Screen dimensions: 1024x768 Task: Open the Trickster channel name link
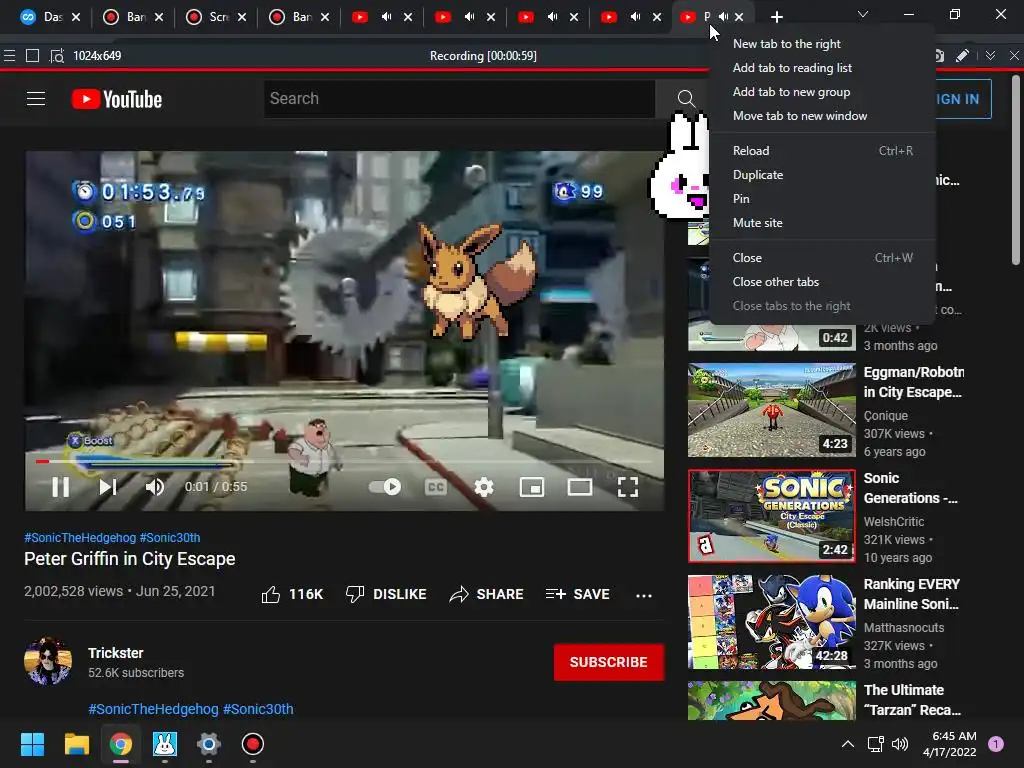click(116, 653)
